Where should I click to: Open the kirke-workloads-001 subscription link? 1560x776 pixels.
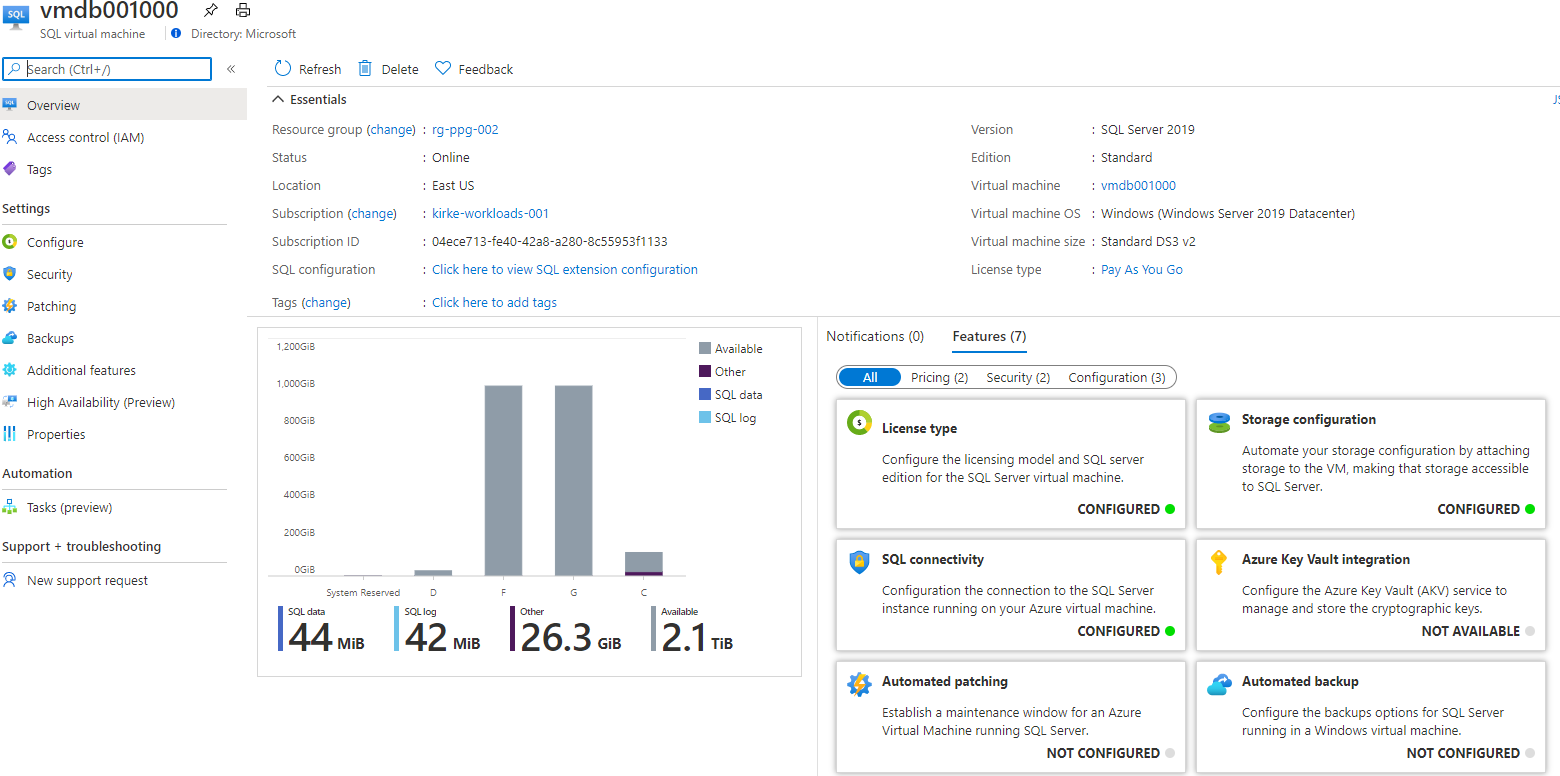pos(490,213)
